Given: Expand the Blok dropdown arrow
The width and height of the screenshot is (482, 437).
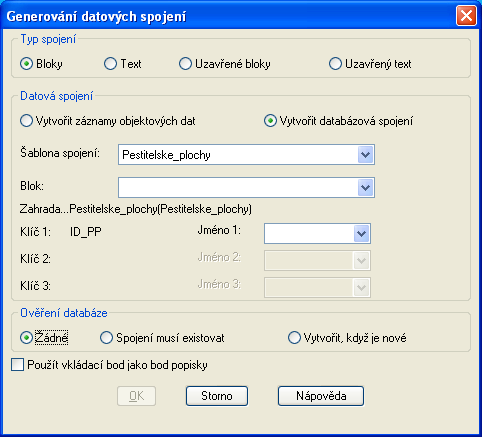Looking at the screenshot, I should tap(365, 188).
